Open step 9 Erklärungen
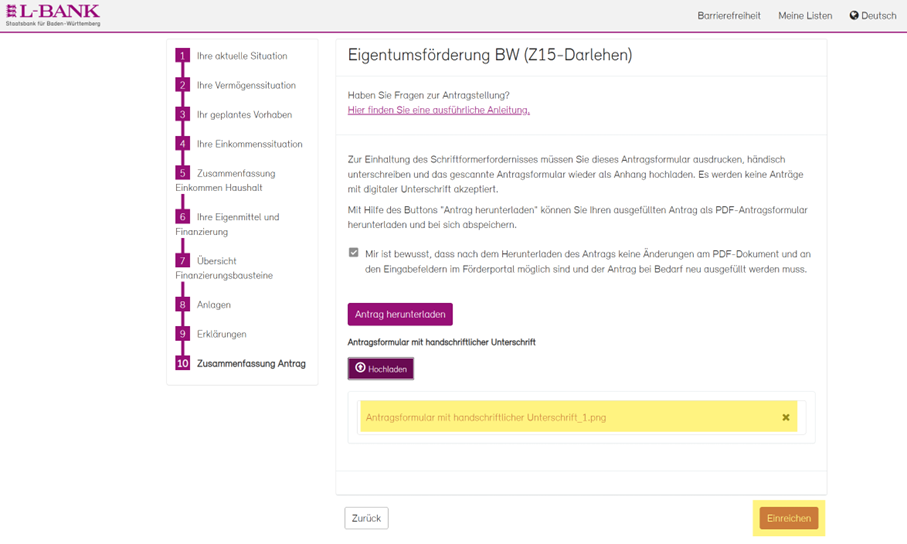 pyautogui.click(x=221, y=334)
